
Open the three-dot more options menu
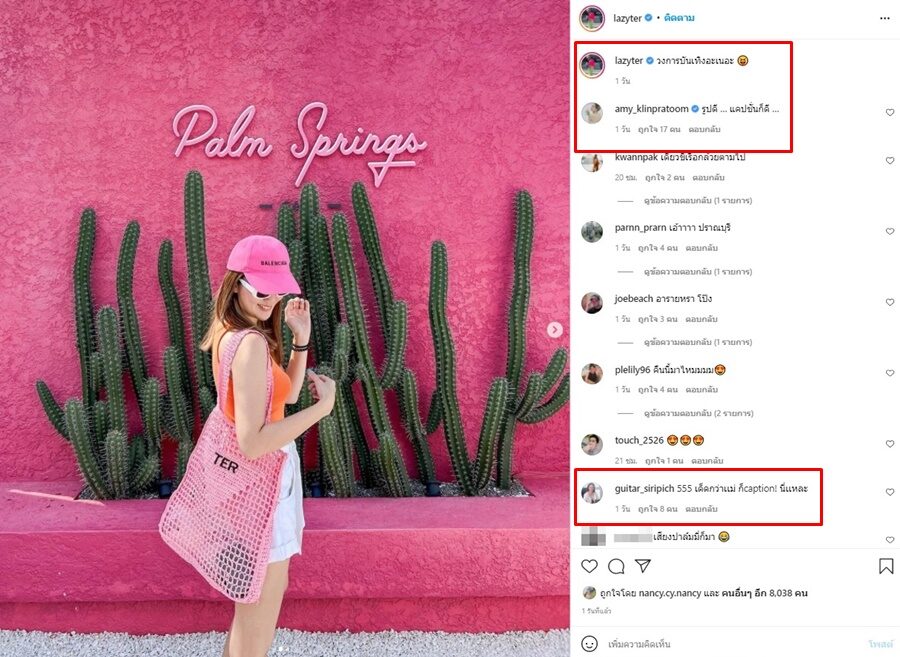pos(885,18)
